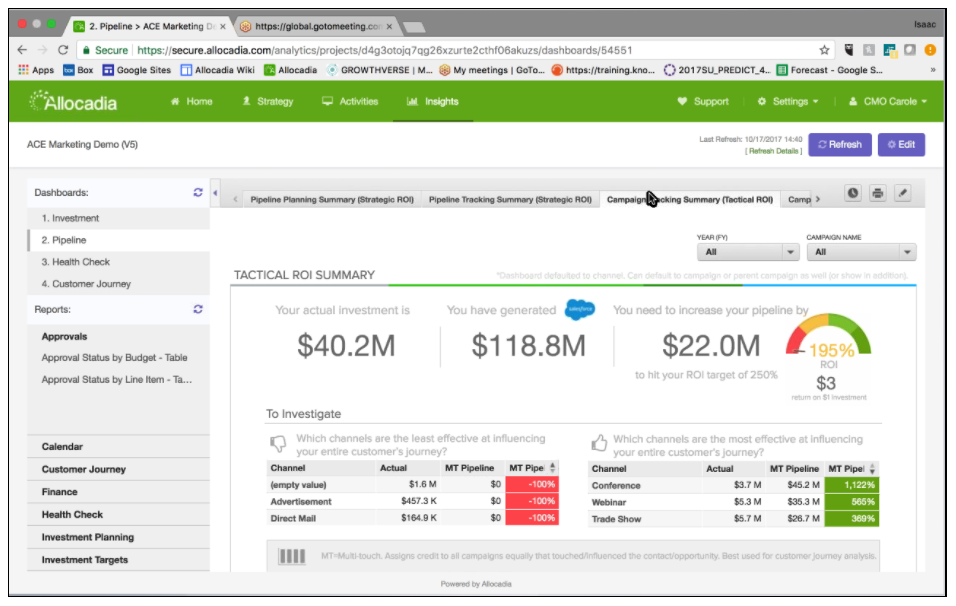The width and height of the screenshot is (956, 606).
Task: Click the Salesforce cloud icon
Action: (580, 310)
